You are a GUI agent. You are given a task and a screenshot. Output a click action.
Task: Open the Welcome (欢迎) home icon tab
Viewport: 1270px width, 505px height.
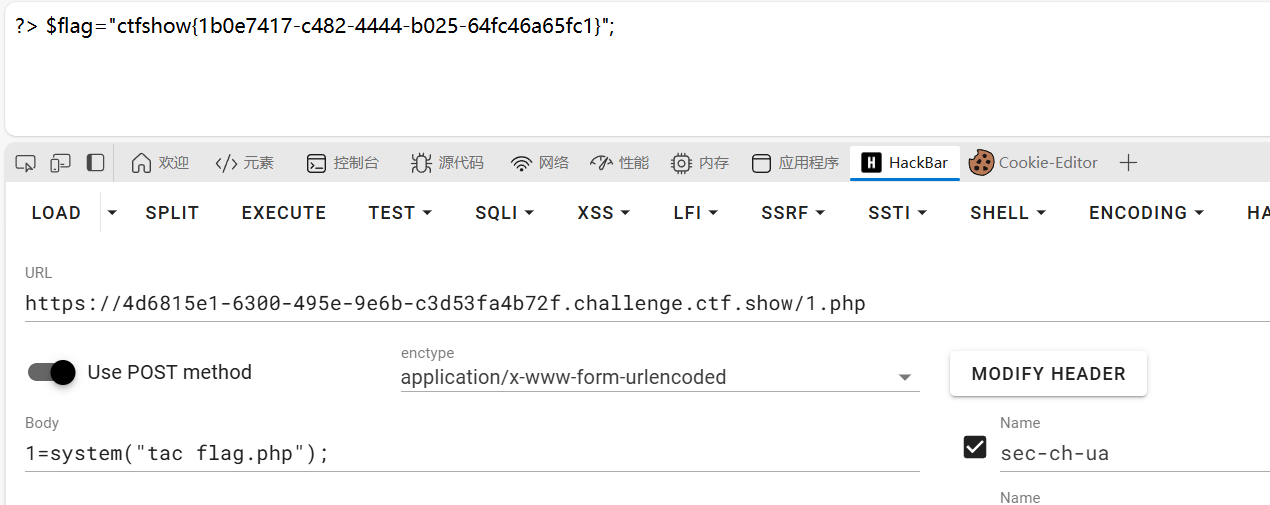click(160, 163)
